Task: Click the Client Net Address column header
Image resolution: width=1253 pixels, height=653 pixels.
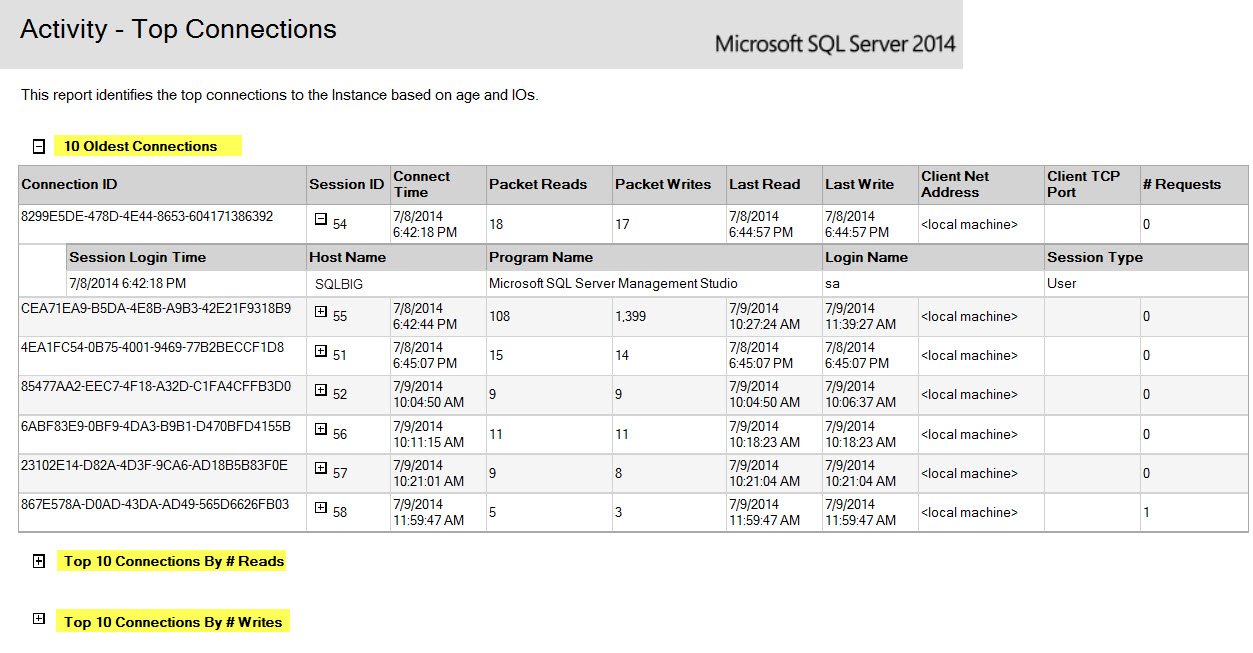Action: point(981,185)
